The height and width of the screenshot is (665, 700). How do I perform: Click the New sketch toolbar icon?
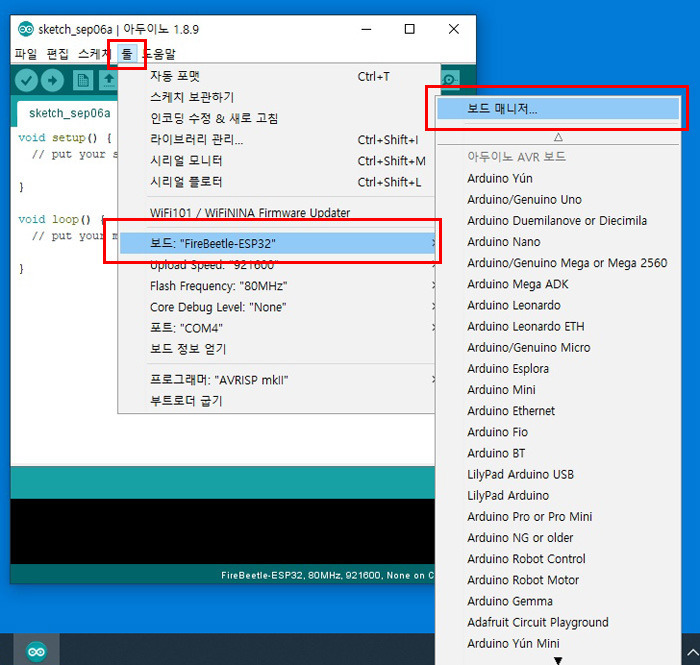83,81
